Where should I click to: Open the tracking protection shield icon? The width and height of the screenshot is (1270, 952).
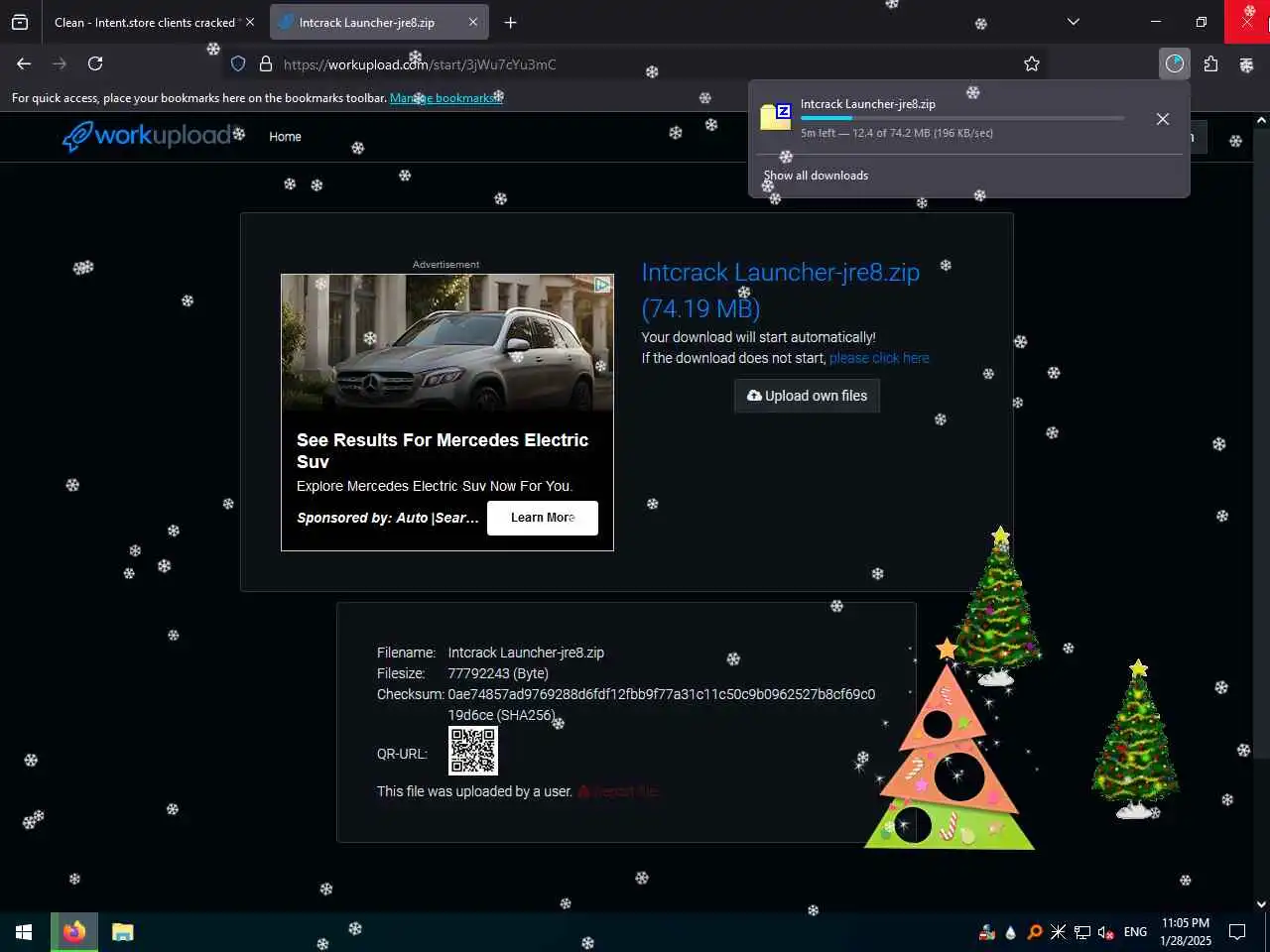click(x=238, y=63)
